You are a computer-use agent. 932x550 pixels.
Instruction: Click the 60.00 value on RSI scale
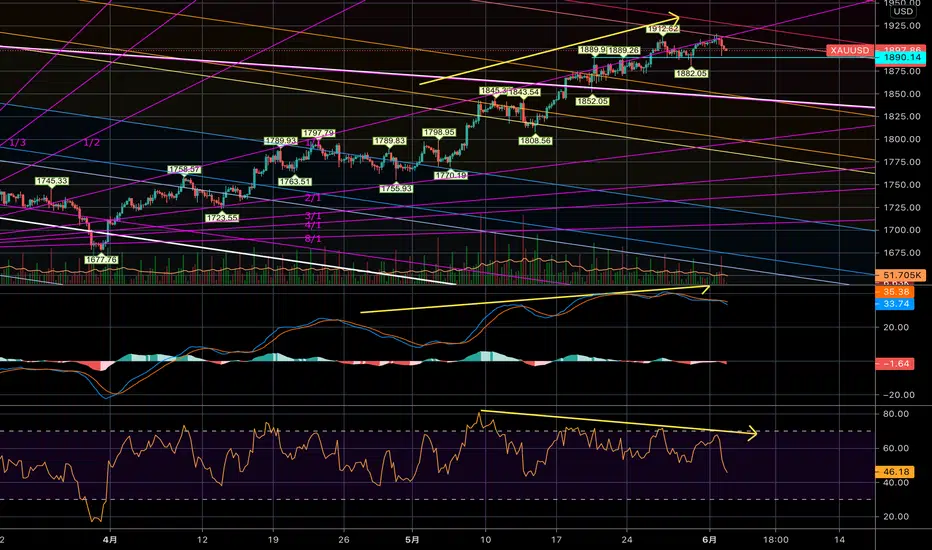tap(896, 448)
